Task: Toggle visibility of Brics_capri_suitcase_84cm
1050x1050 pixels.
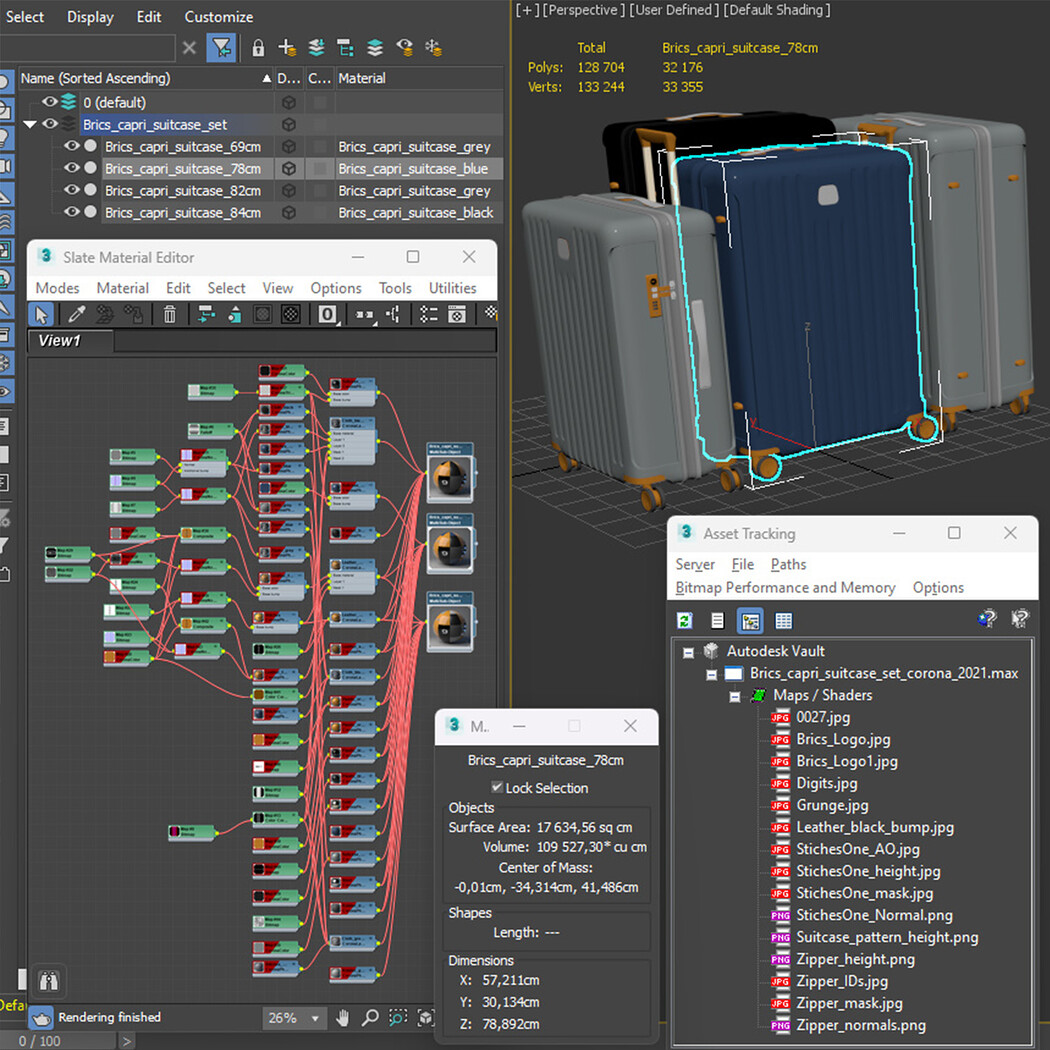Action: coord(71,212)
